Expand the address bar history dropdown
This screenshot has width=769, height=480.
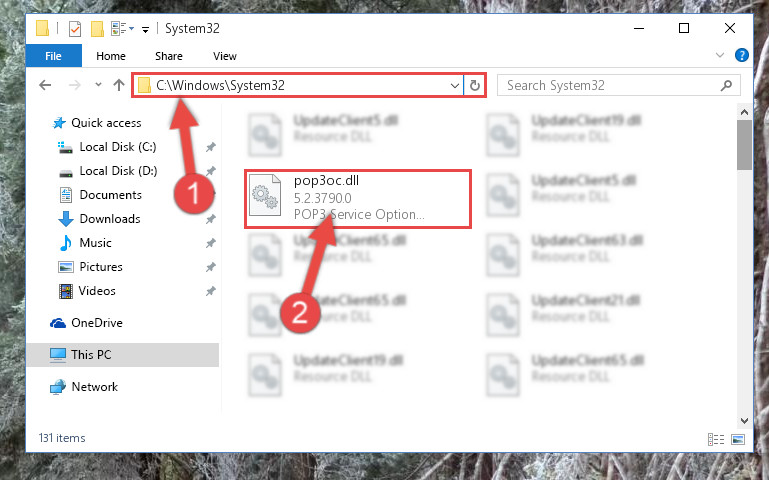pos(455,86)
